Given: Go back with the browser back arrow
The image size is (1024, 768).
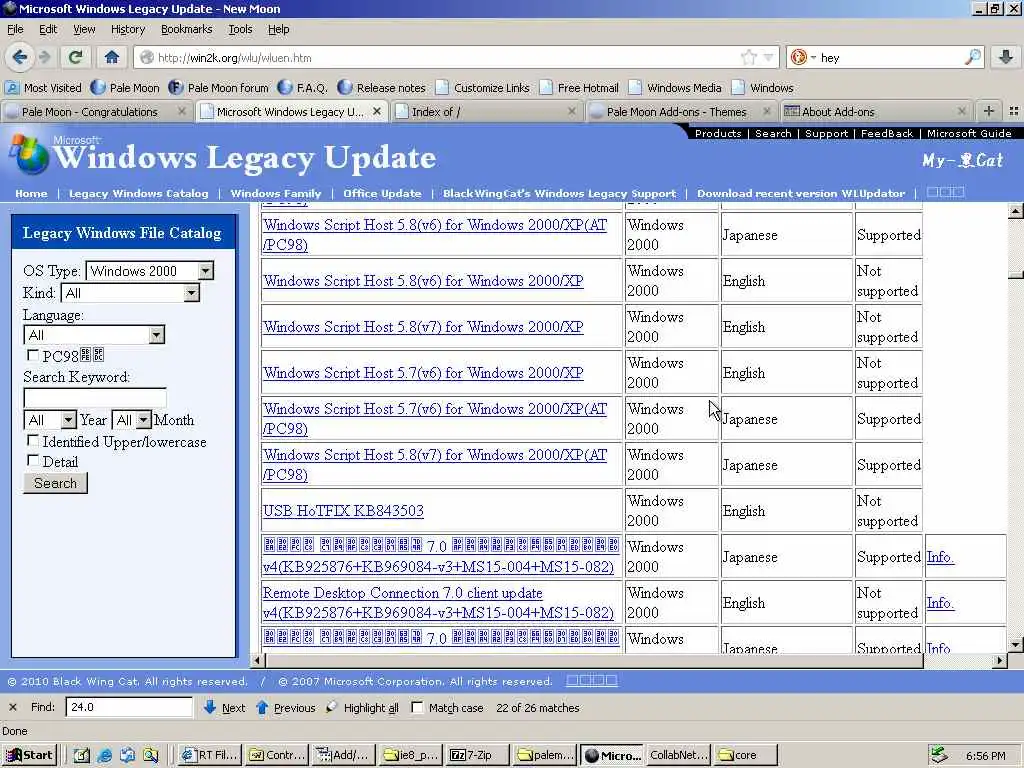Looking at the screenshot, I should [20, 57].
